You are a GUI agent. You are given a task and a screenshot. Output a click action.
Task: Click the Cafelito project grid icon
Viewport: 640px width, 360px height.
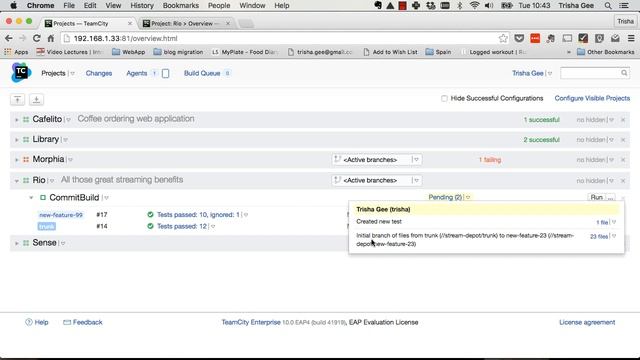pos(26,120)
